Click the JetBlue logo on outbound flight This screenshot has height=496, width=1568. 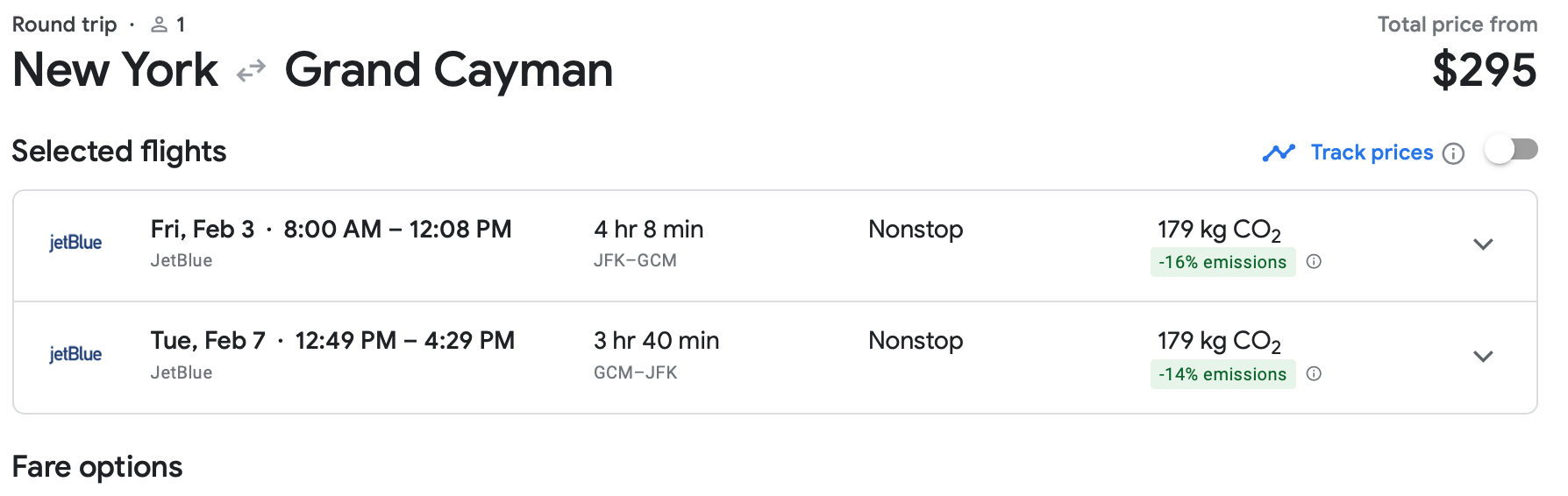tap(75, 243)
